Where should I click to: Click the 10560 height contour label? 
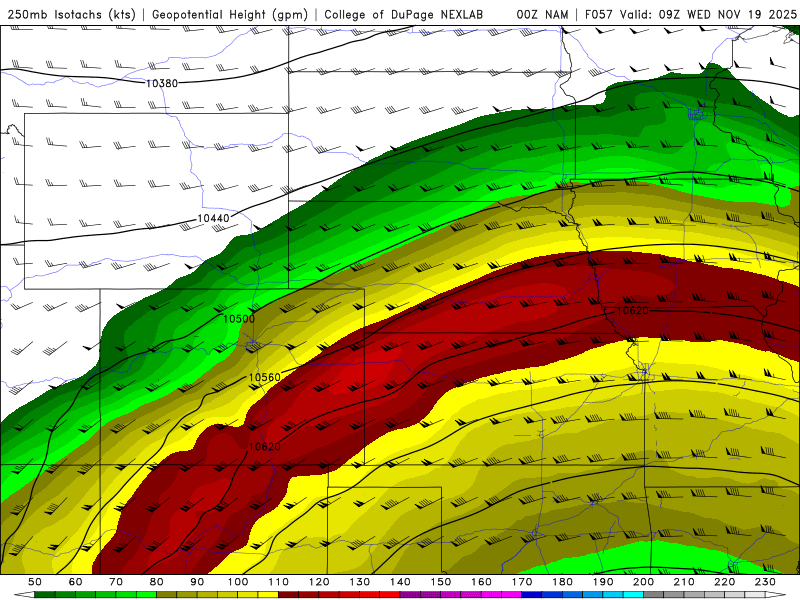pos(264,378)
